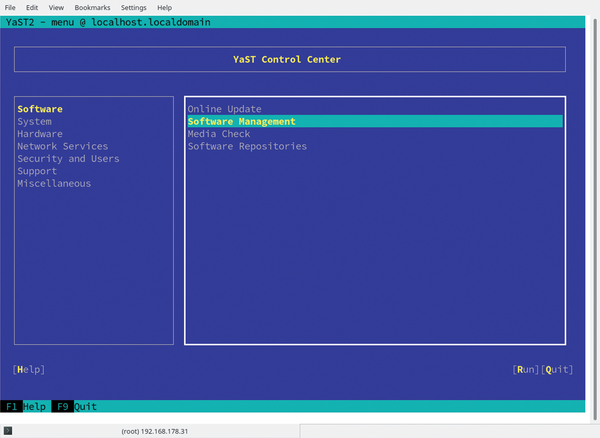The width and height of the screenshot is (600, 438).
Task: Click the [Run] button
Action: [x=526, y=370]
